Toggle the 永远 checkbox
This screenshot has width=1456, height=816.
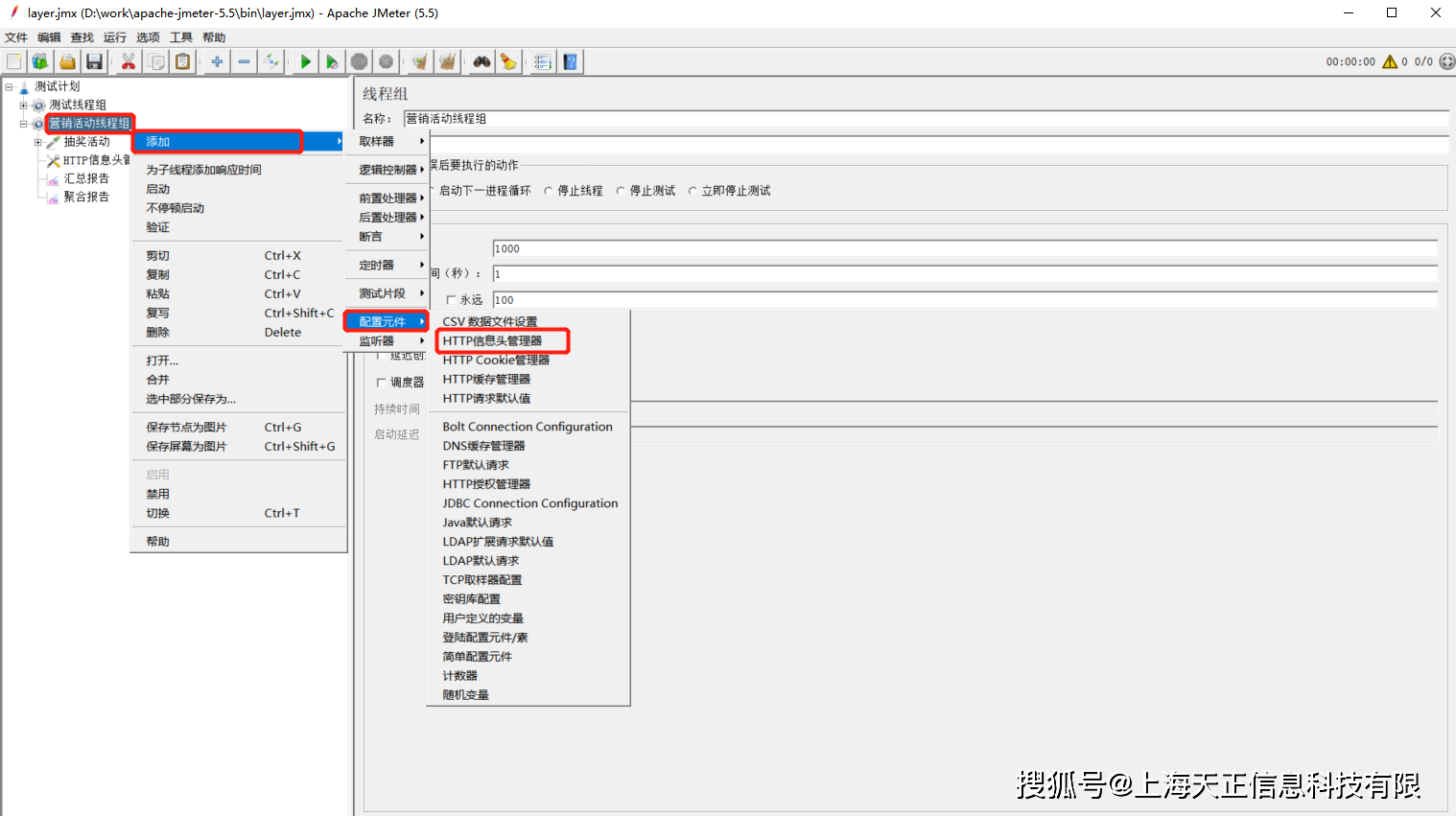[x=451, y=300]
